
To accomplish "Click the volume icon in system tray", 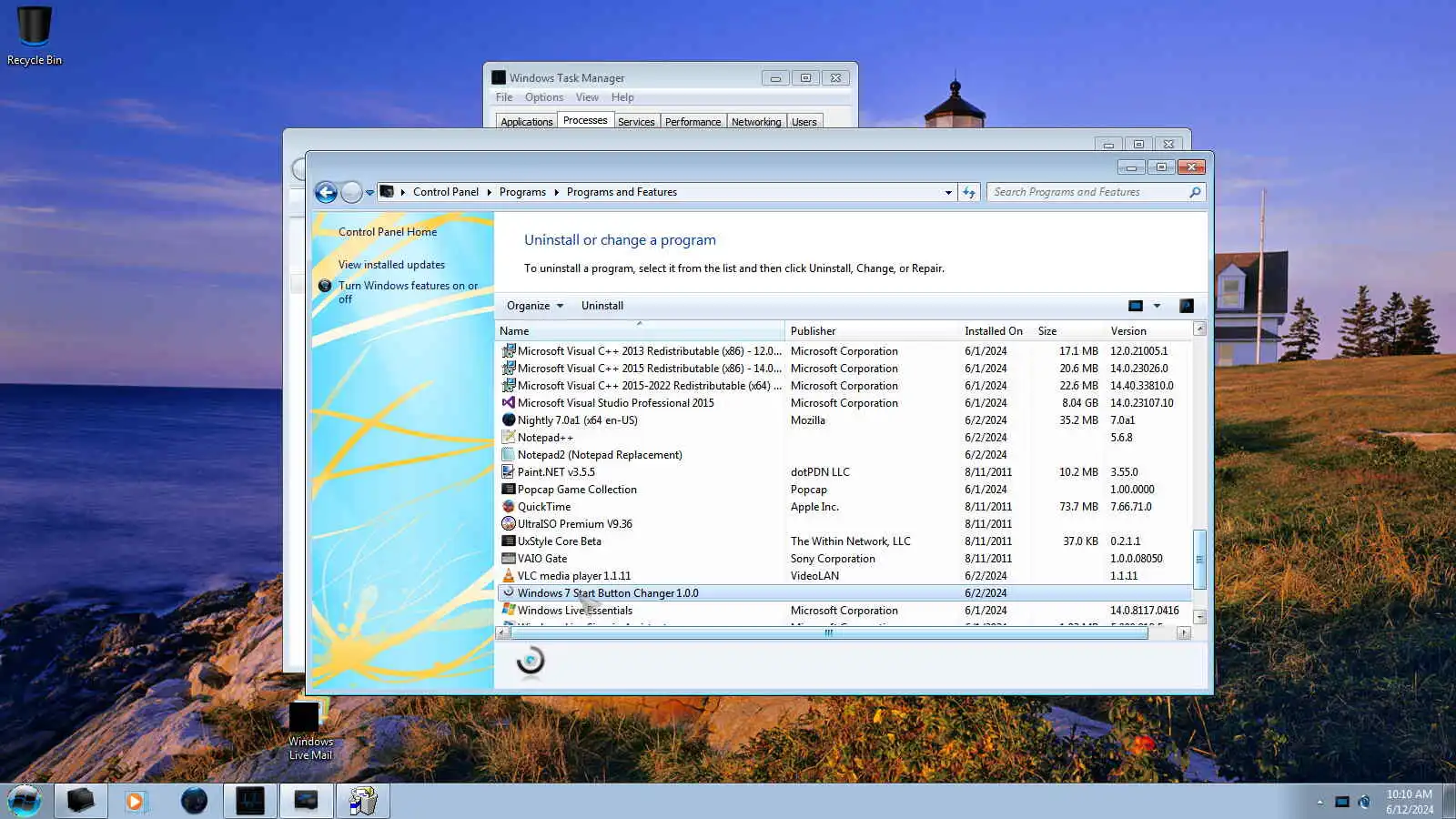I will tap(1364, 802).
